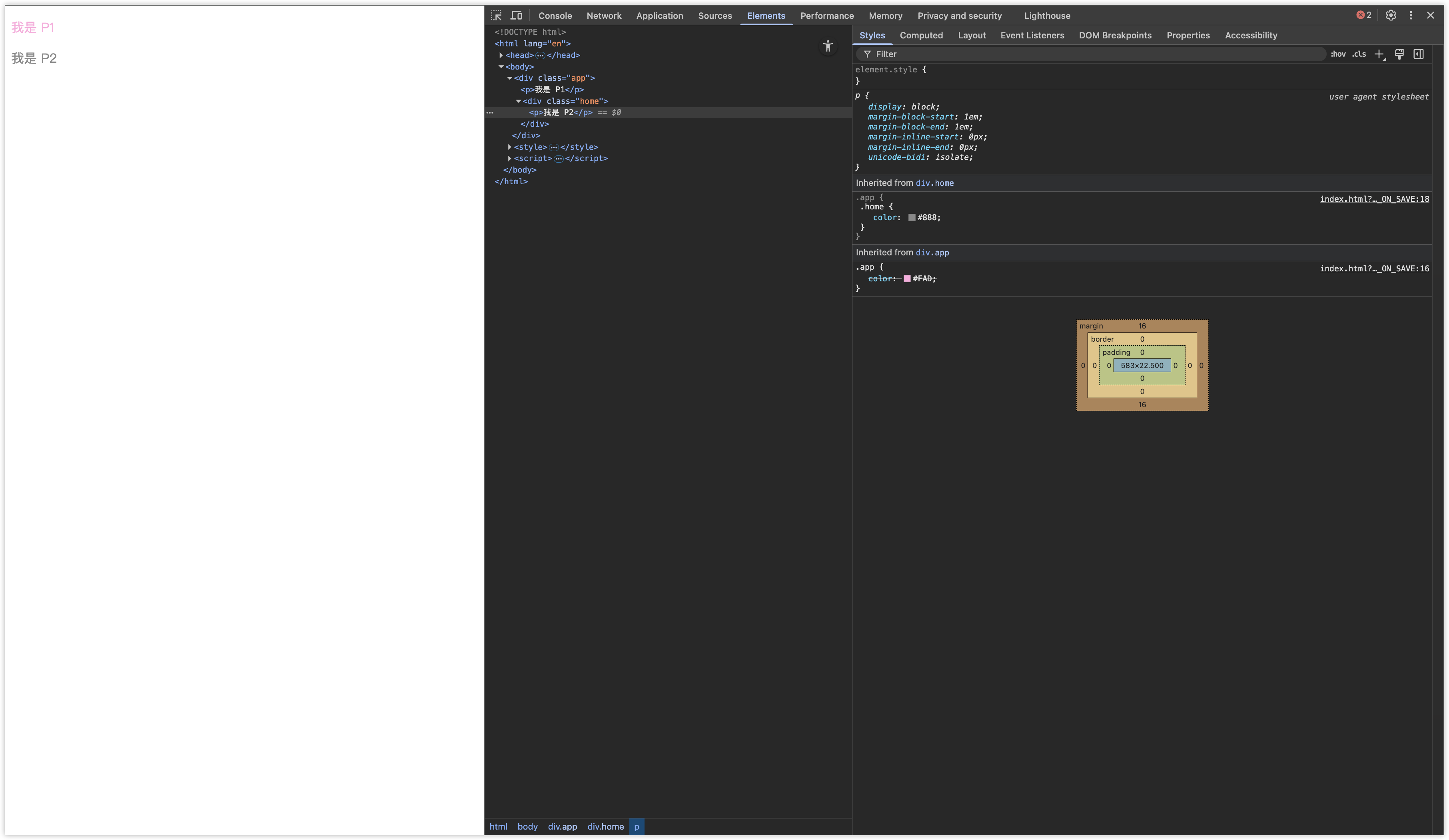
Task: Toggle the computed styles sidebar icon
Action: (x=1419, y=54)
